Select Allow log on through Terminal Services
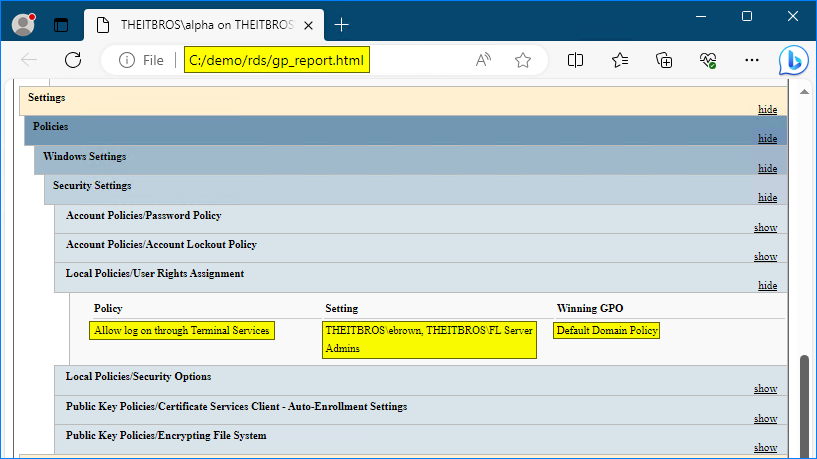Screen dimensions: 817x459 (x=182, y=330)
